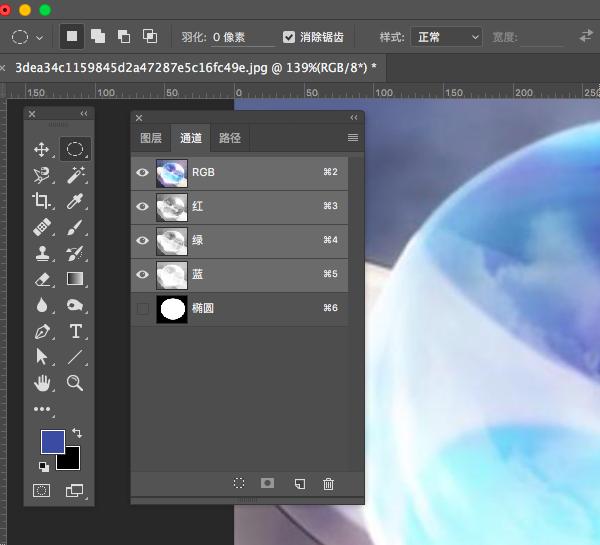
Task: Hide the RGB channel visibility
Action: [x=142, y=172]
